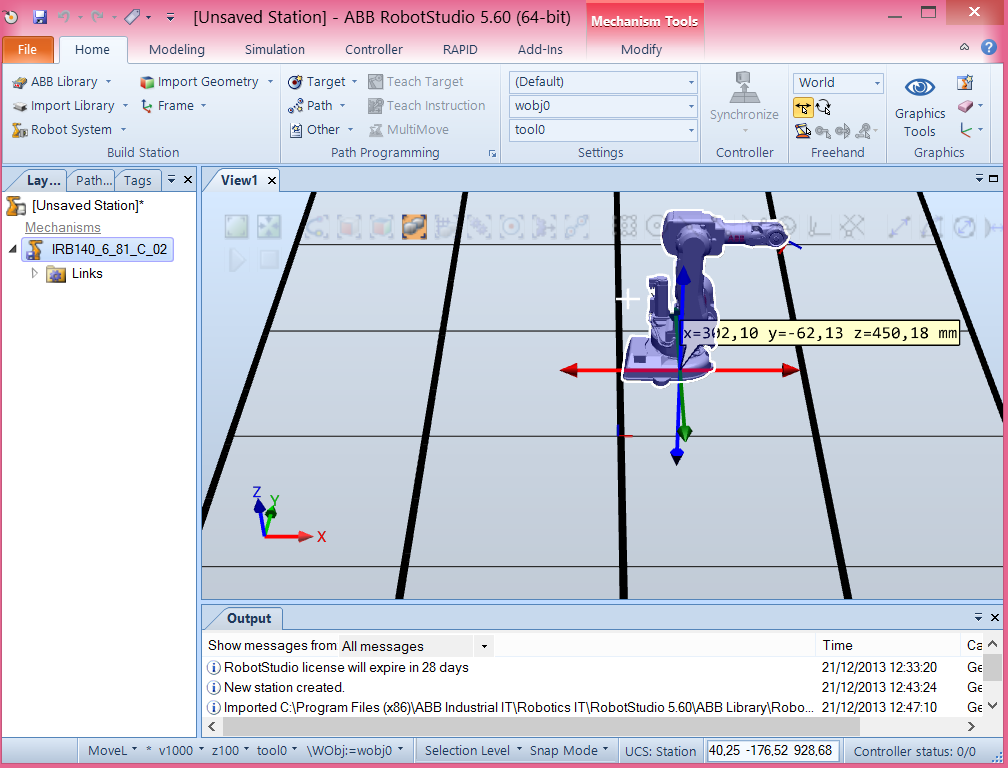The height and width of the screenshot is (768, 1008).
Task: Switch to the Tags panel tab
Action: pos(137,180)
